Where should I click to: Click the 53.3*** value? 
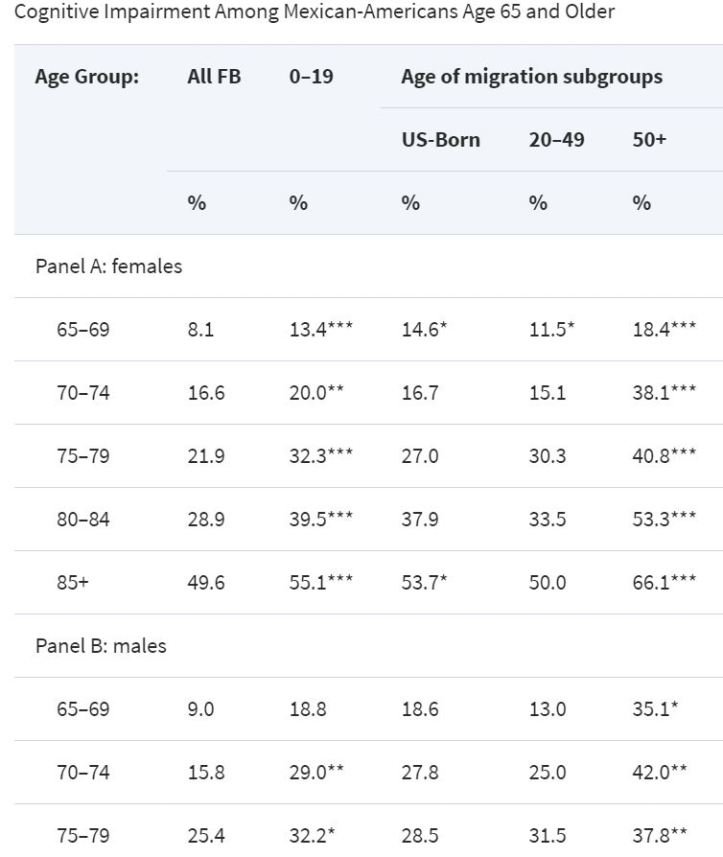pyautogui.click(x=664, y=519)
